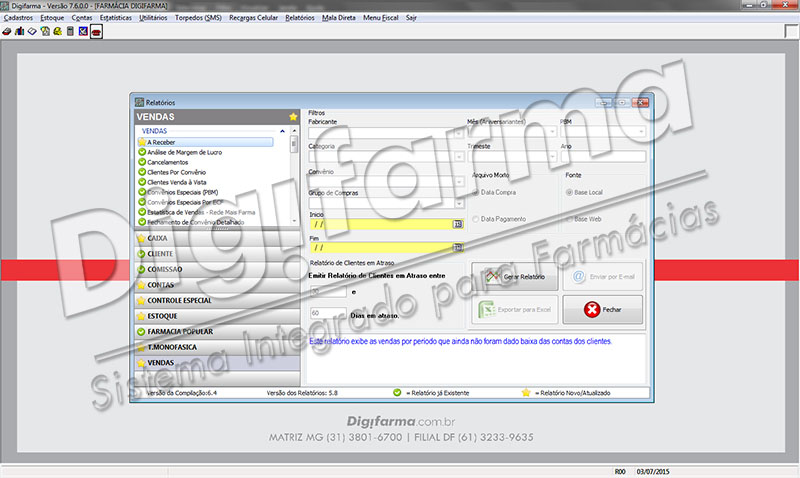This screenshot has width=800, height=478.
Task: Click the blue and red square toolbar icon
Action: click(83, 32)
